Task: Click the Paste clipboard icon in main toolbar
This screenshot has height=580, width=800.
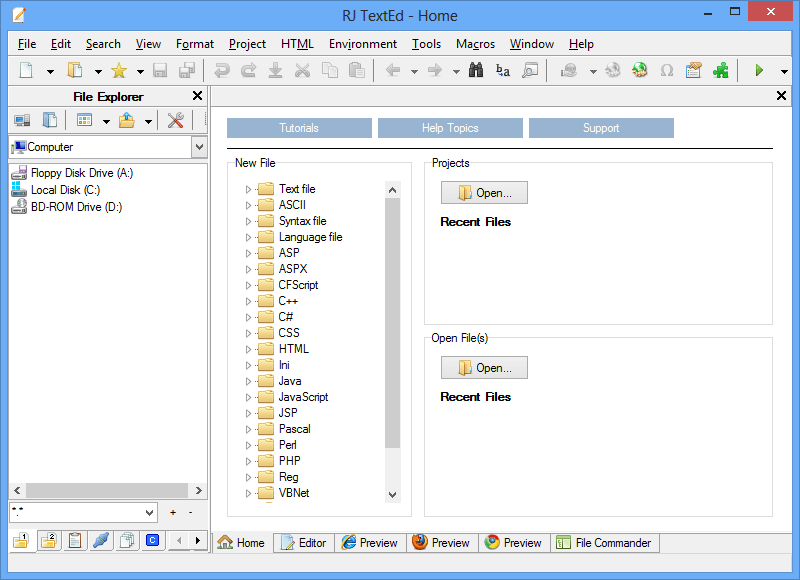Action: point(356,70)
